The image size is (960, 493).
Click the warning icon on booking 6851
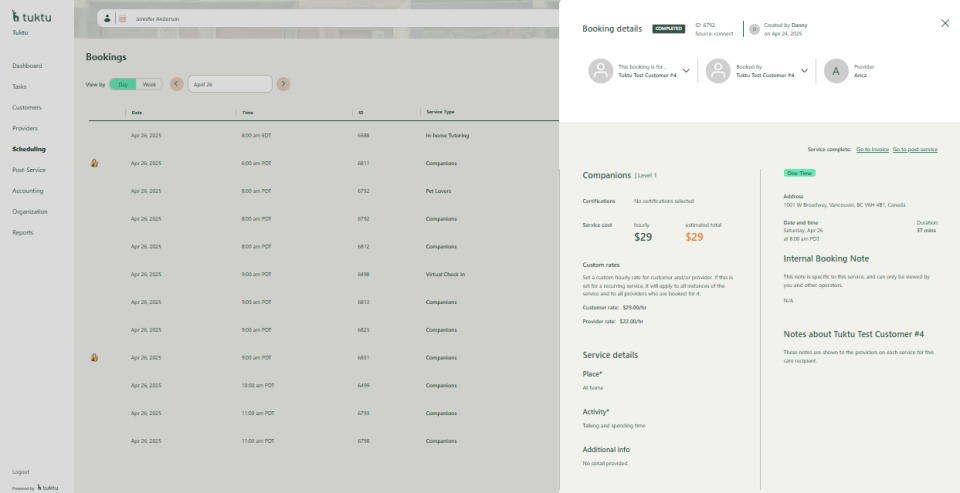coord(94,357)
